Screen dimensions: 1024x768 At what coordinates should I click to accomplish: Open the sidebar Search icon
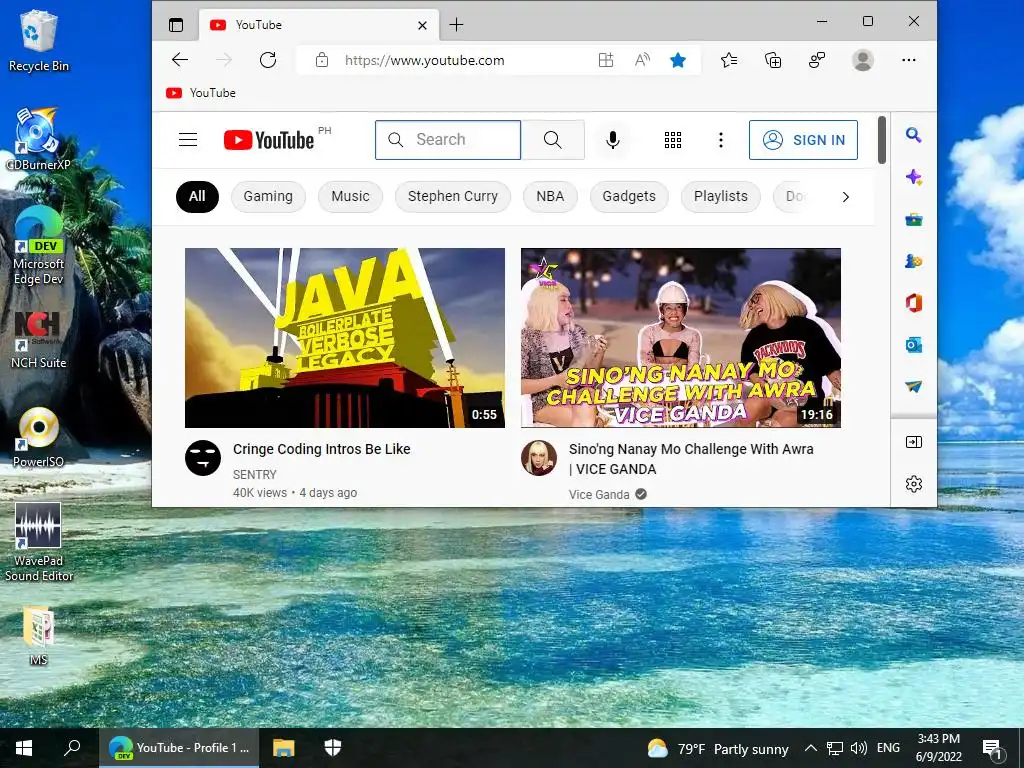tap(914, 135)
